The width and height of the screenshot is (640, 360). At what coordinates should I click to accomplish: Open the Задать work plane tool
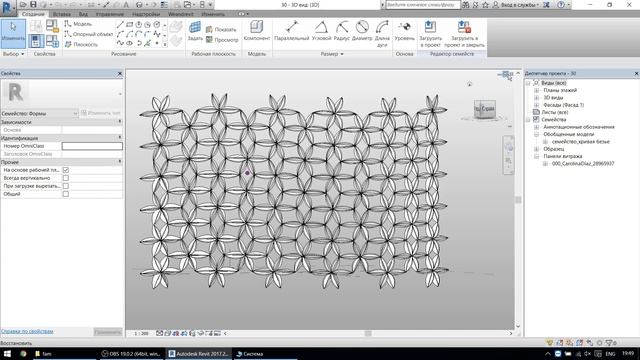point(195,31)
